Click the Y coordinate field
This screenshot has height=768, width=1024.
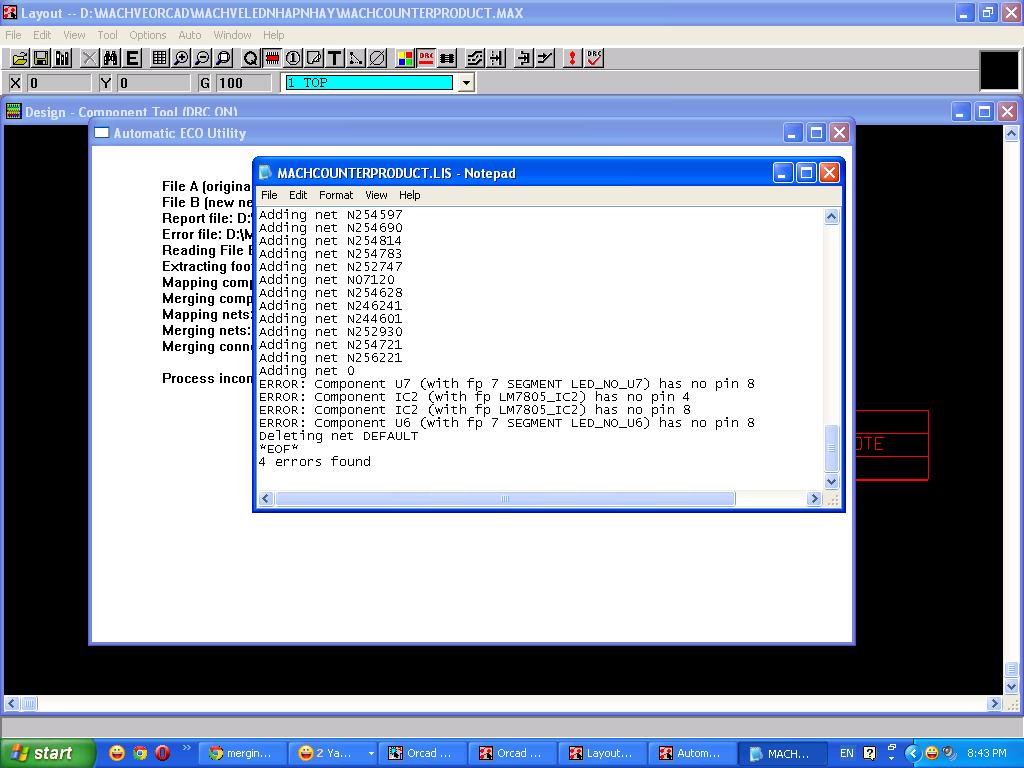[x=153, y=83]
